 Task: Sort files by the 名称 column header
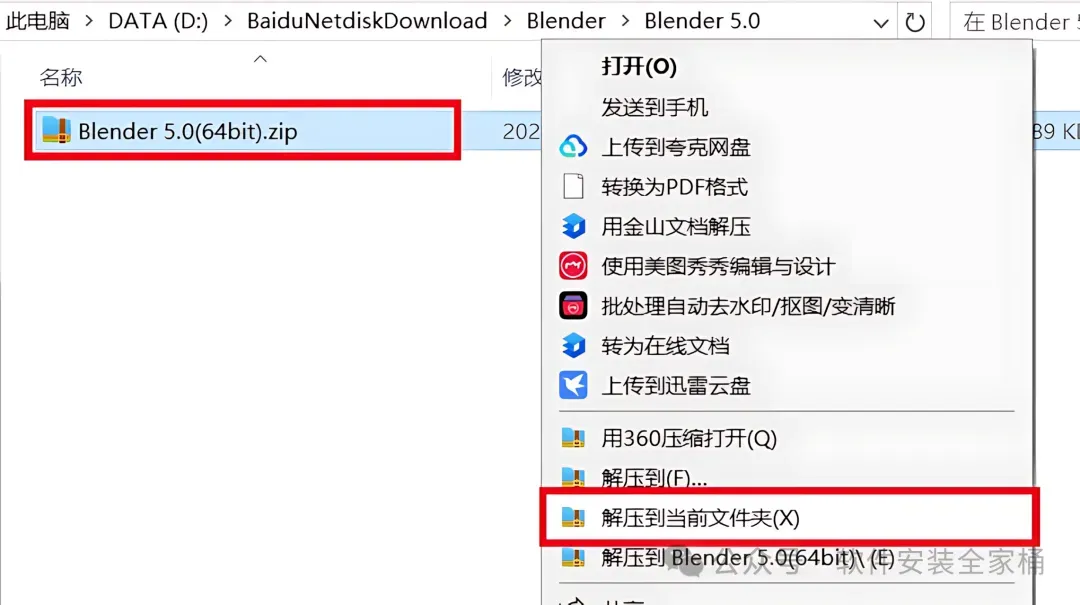(x=61, y=77)
